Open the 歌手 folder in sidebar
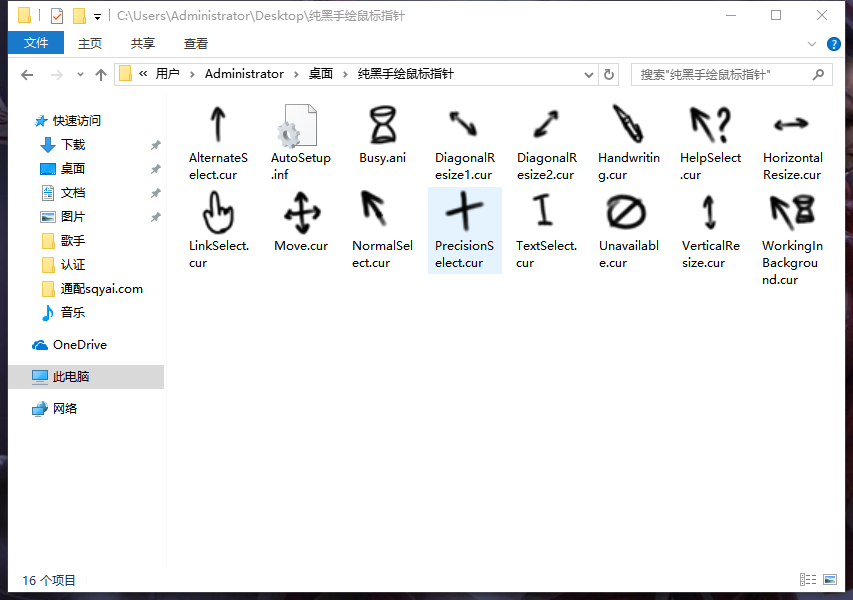 pyautogui.click(x=73, y=240)
